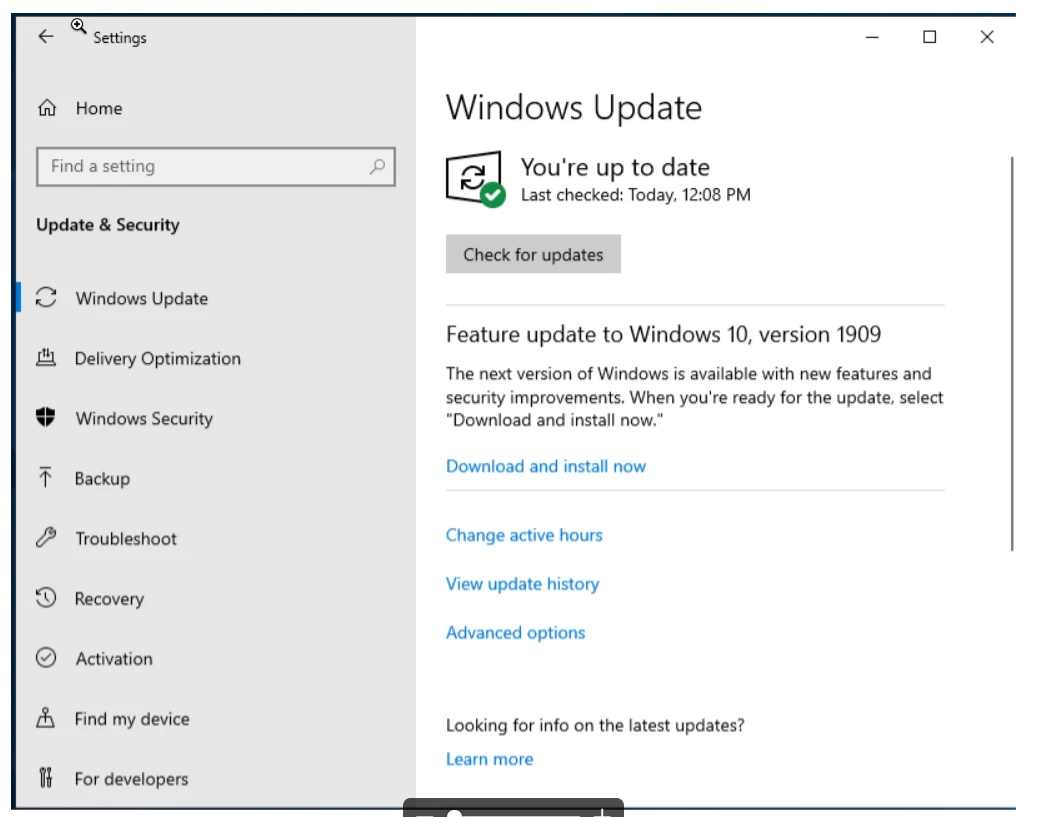The image size is (1047, 817).
Task: Maximize the Settings window
Action: pyautogui.click(x=929, y=37)
